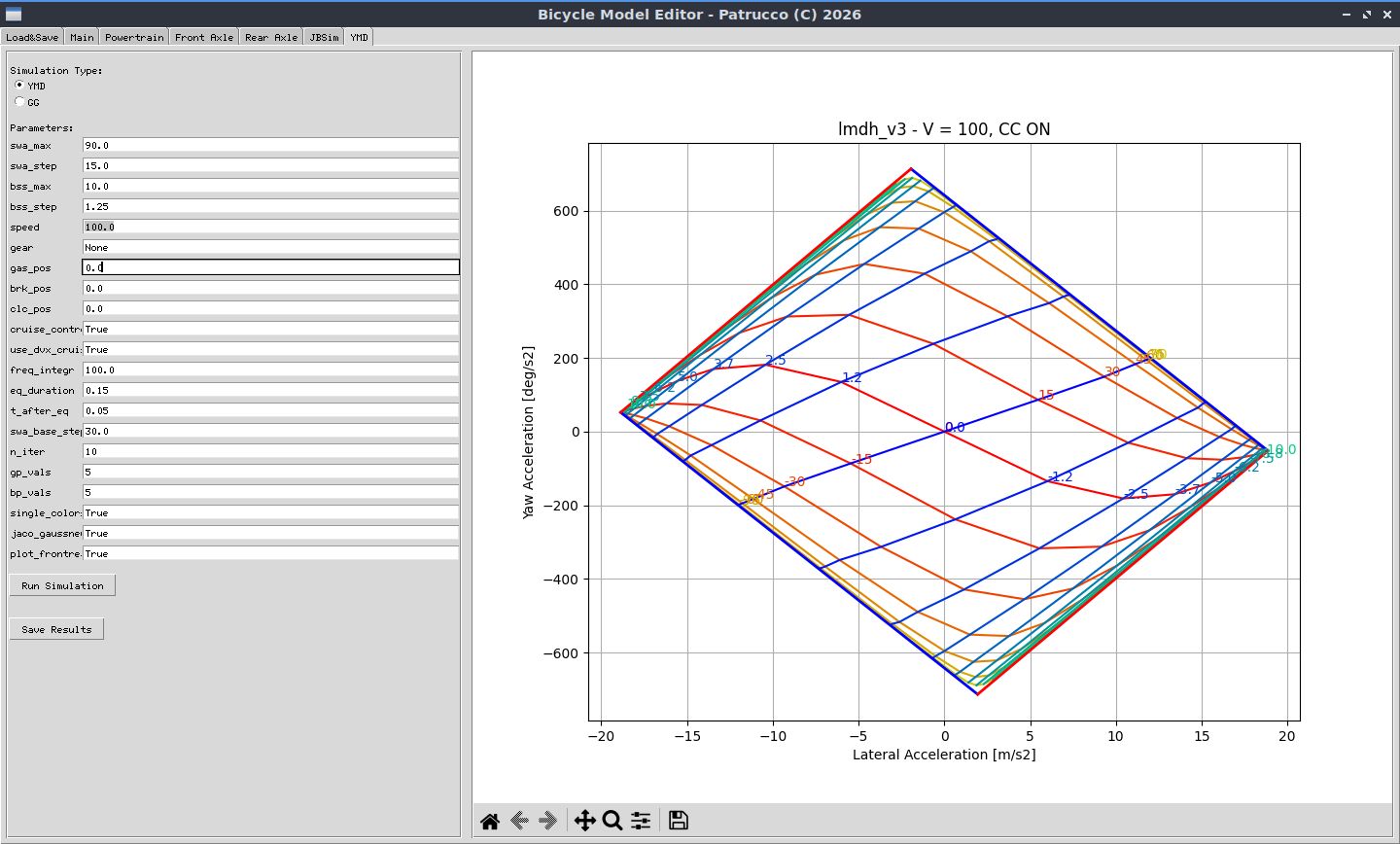Focus the bp_vals field
The height and width of the screenshot is (844, 1400).
pyautogui.click(x=270, y=492)
